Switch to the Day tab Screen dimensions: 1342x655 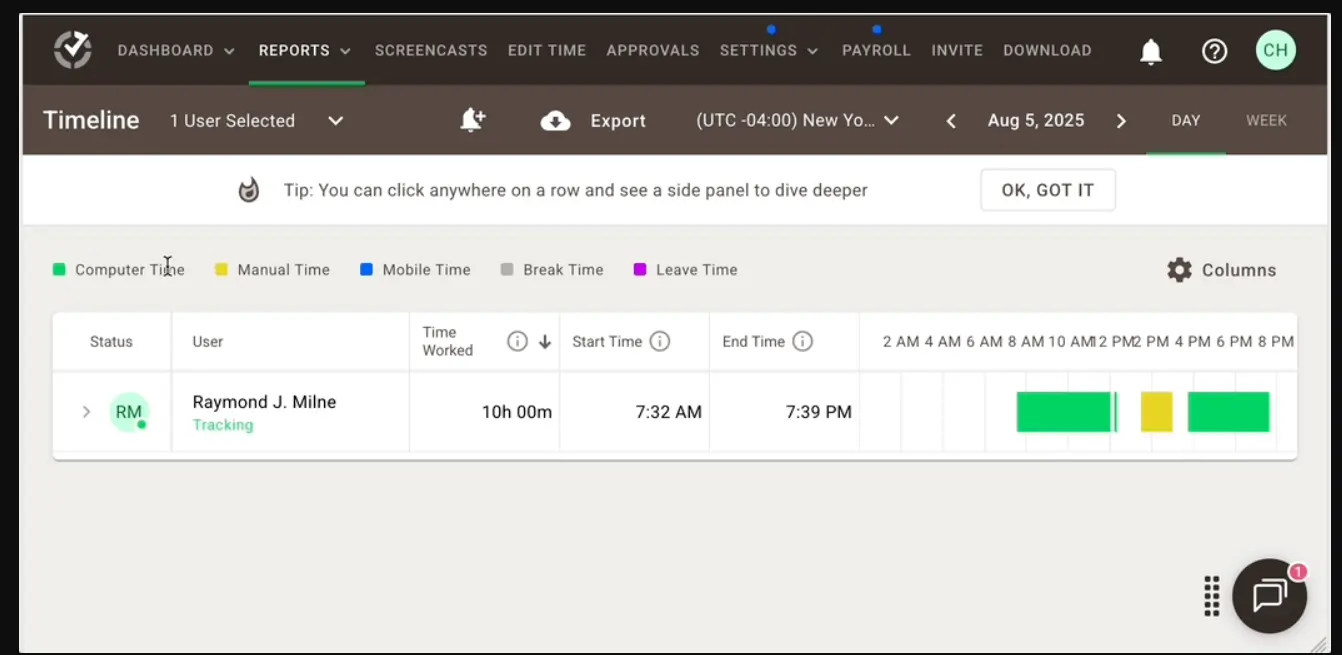point(1186,121)
